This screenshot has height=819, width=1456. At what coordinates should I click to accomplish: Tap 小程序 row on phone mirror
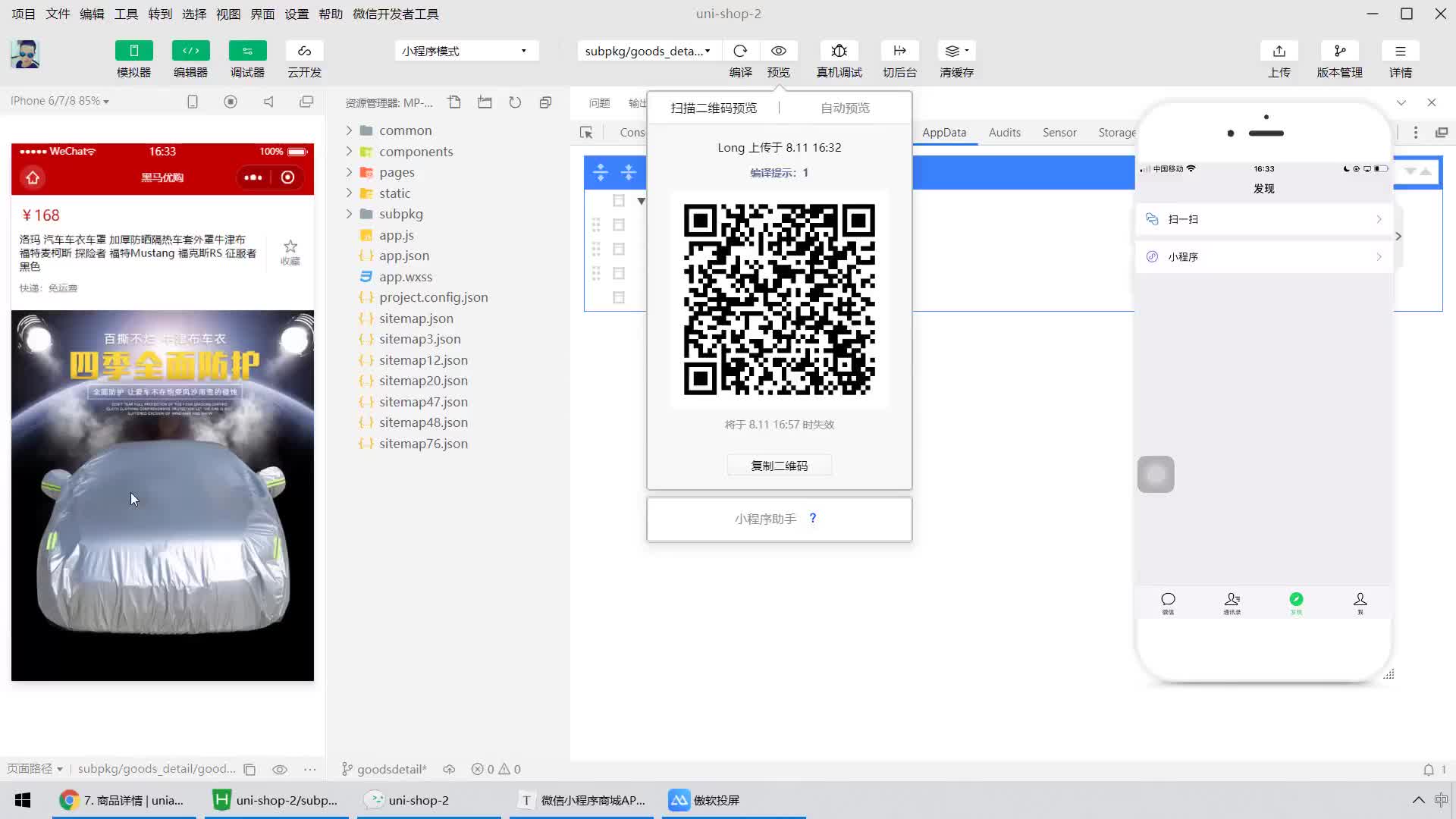coord(1263,256)
